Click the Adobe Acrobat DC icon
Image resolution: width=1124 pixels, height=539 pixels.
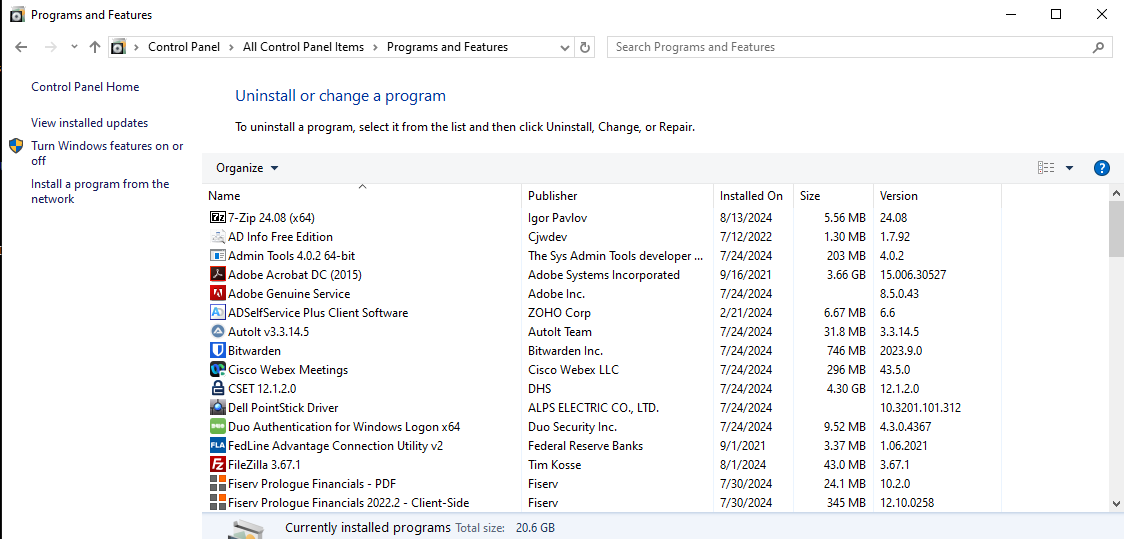[217, 275]
